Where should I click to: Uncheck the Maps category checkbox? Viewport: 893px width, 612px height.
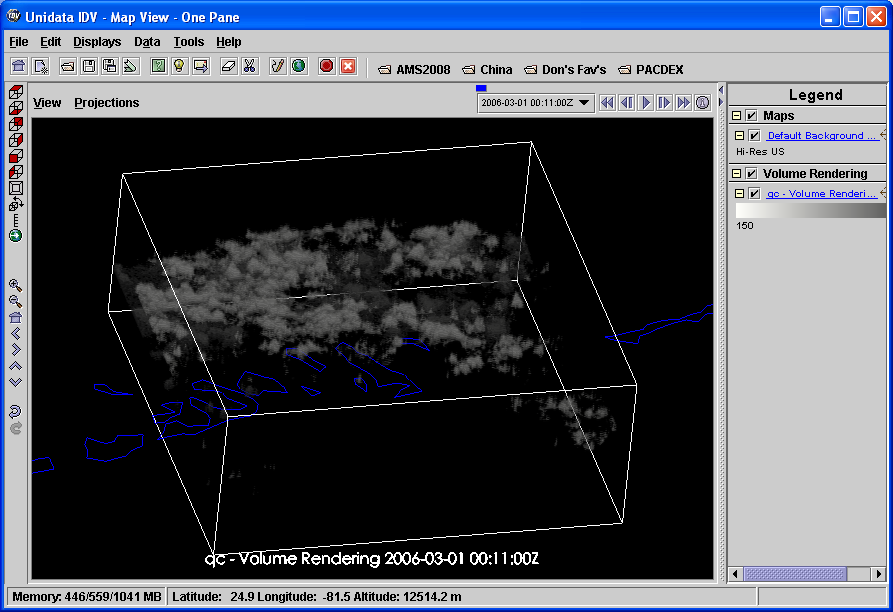752,116
